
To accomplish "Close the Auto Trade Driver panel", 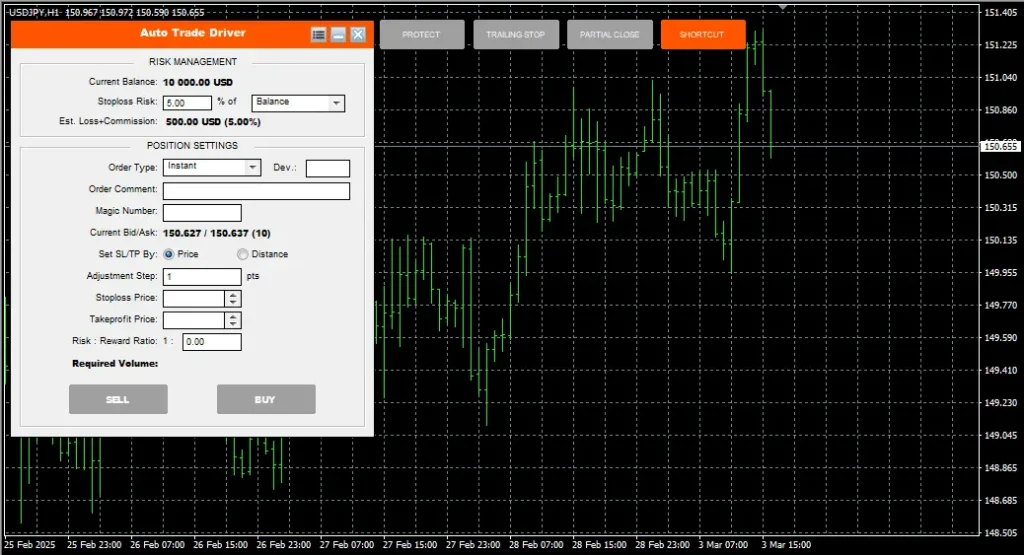I will [x=358, y=35].
